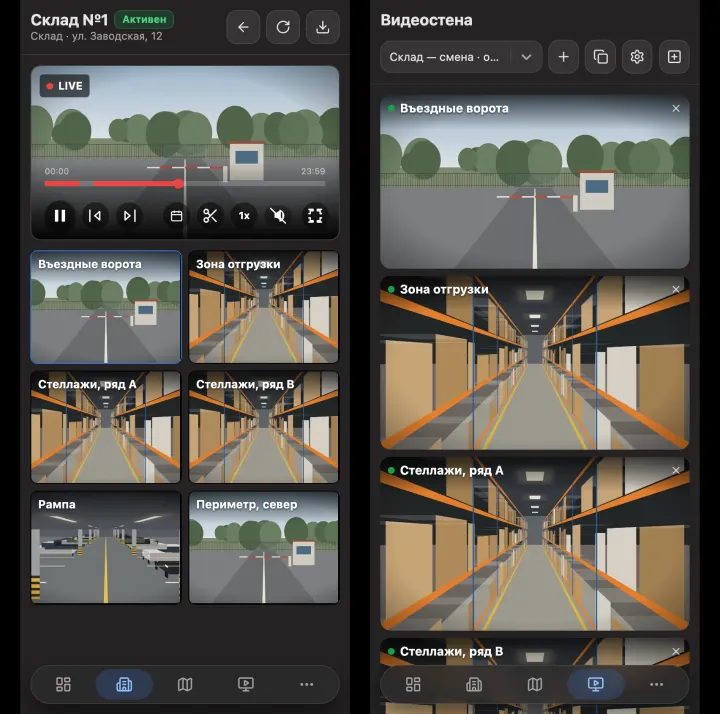
Task: Click the address ул. Заводская, 12
Action: tap(117, 36)
